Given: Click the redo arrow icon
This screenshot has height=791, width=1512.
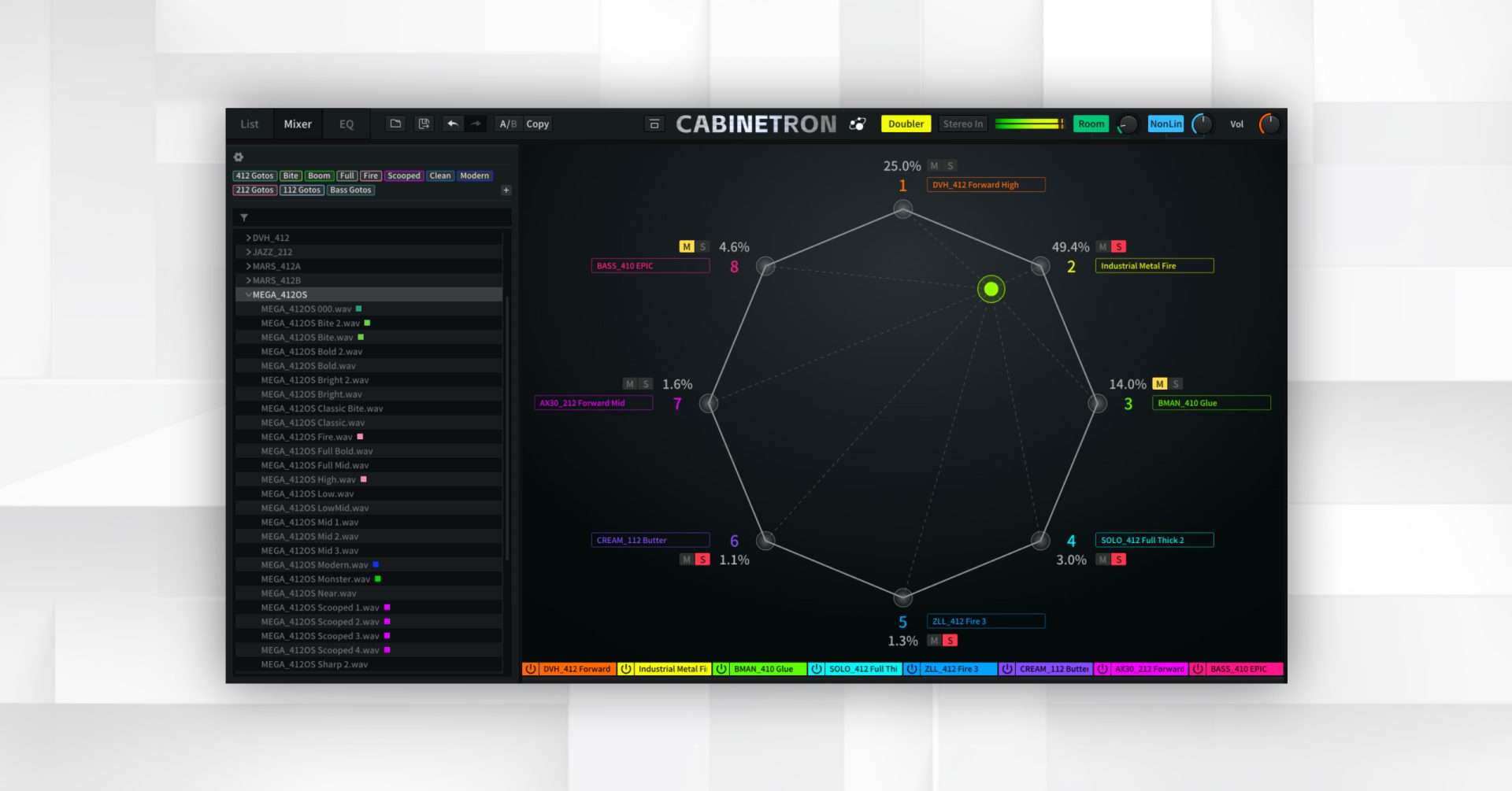Looking at the screenshot, I should point(476,124).
